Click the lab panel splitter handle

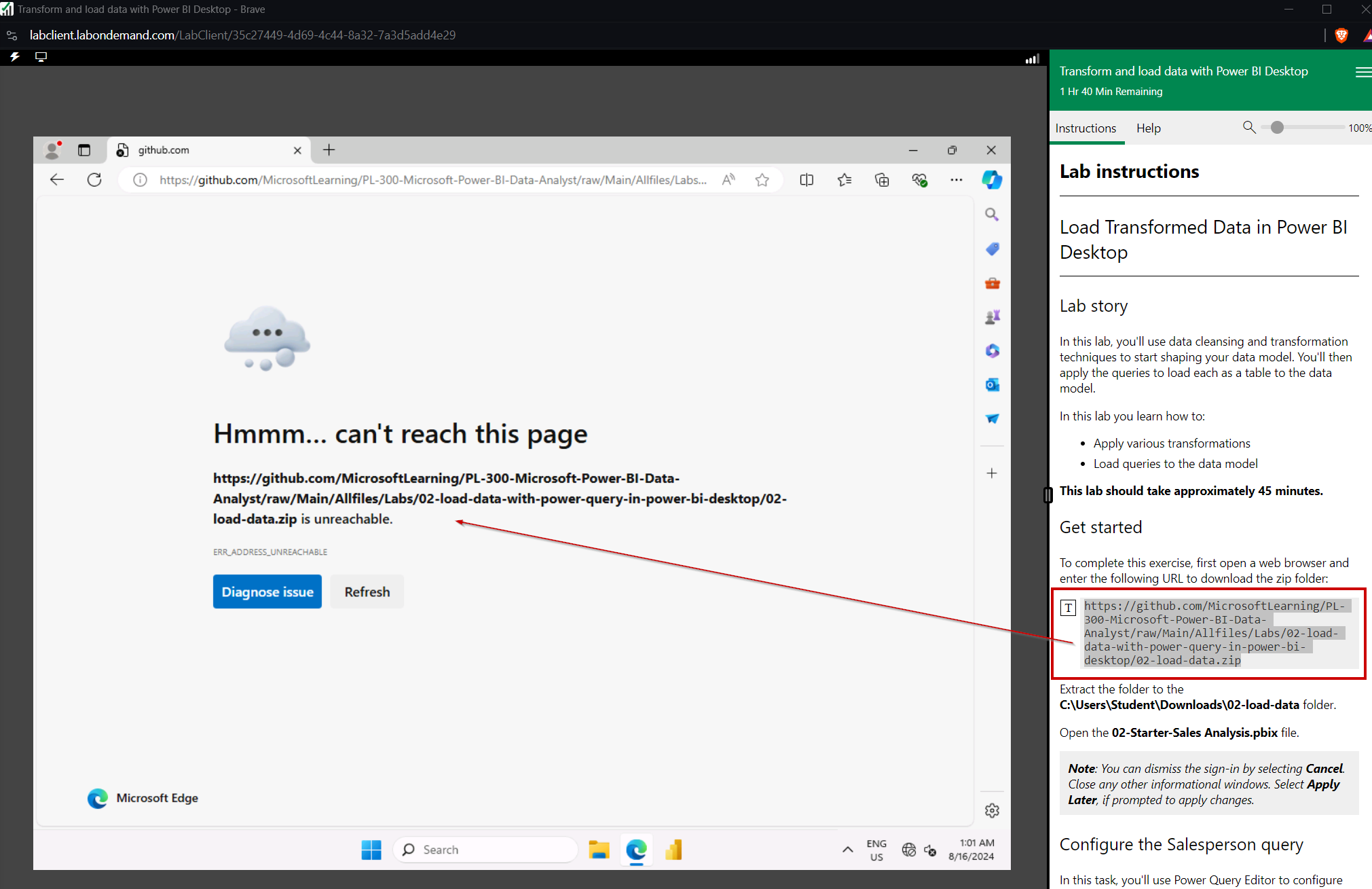coord(1047,495)
